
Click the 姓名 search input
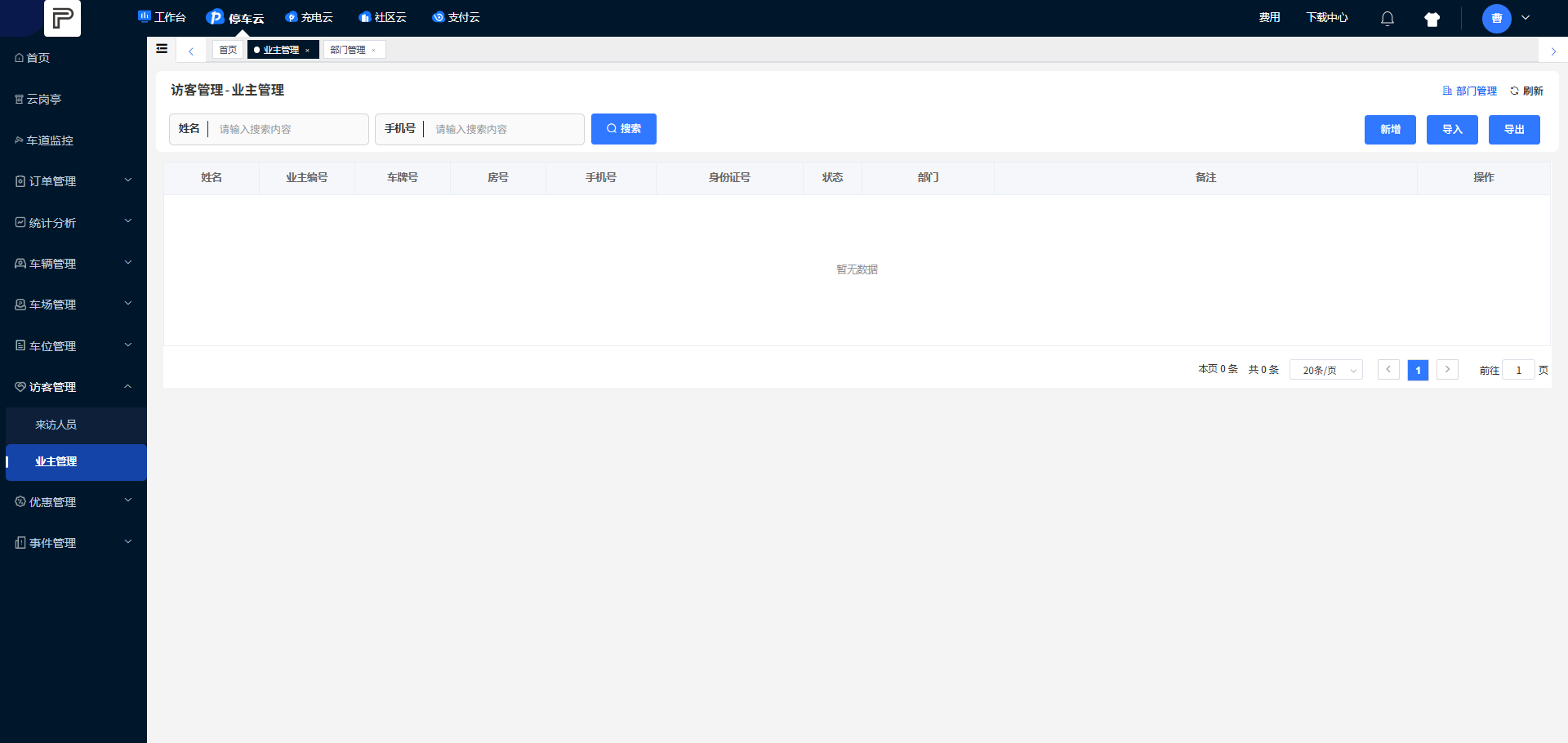click(290, 129)
